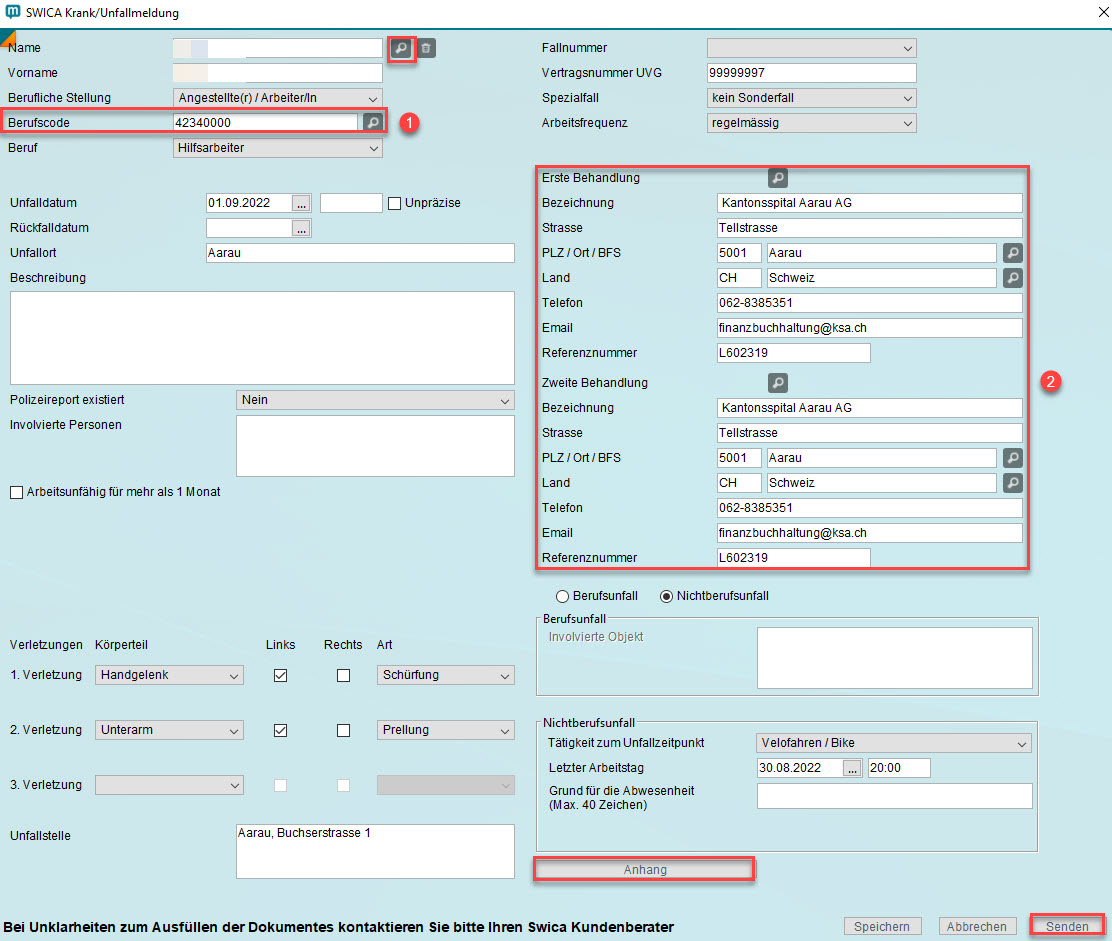Open Land lookup icon for Erste Behandlung
The height and width of the screenshot is (941, 1112).
coord(1012,278)
